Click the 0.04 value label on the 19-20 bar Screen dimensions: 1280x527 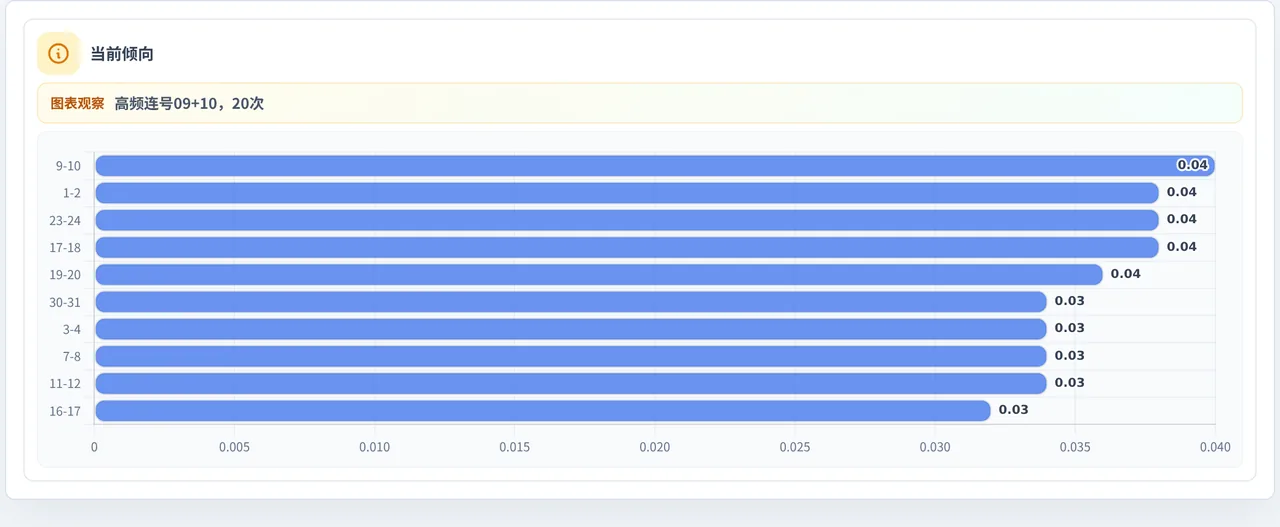tap(1126, 274)
